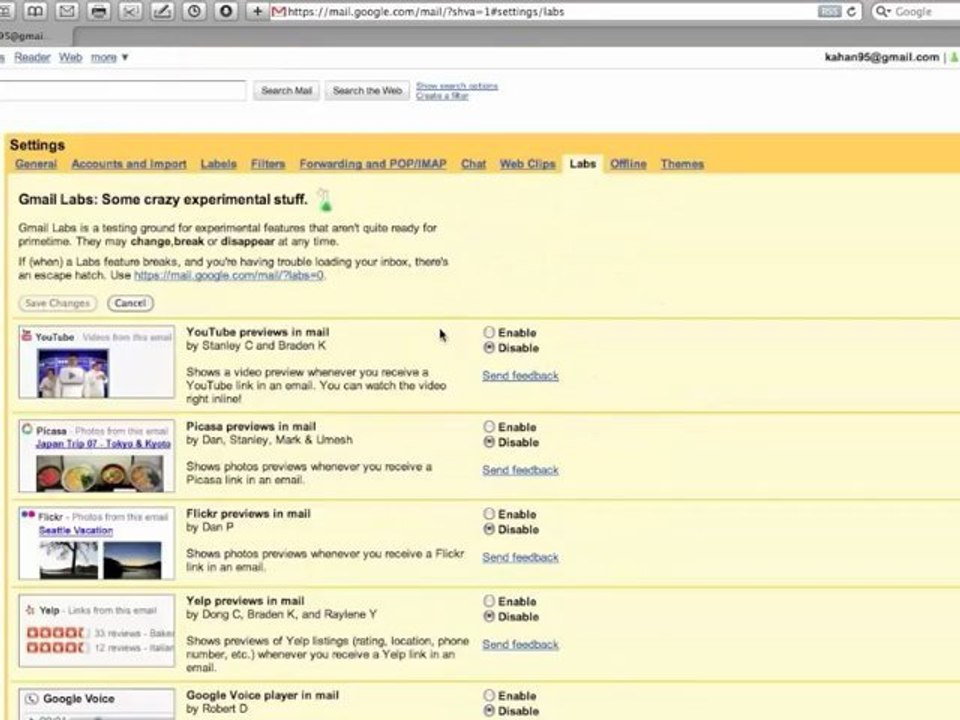Send feedback for Picasa previews
The height and width of the screenshot is (720, 960).
[x=520, y=470]
